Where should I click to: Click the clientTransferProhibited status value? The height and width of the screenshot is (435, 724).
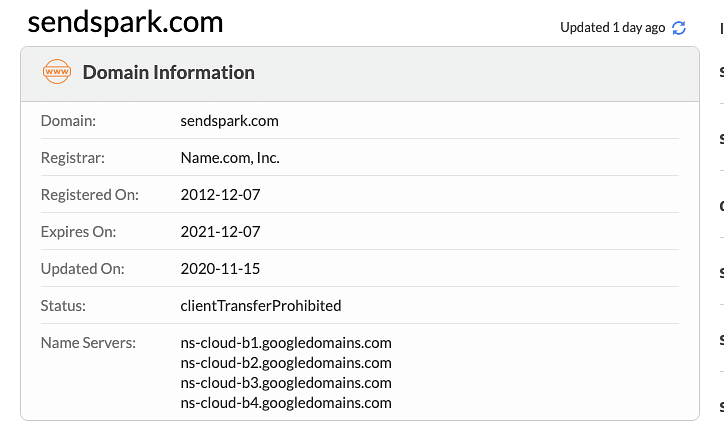click(x=261, y=305)
